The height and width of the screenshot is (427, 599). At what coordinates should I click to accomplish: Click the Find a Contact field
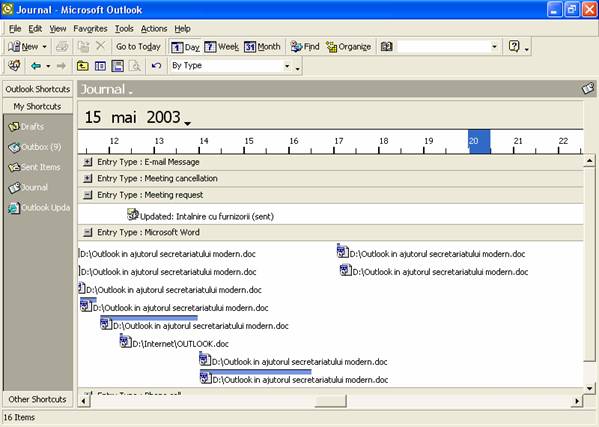pos(444,47)
